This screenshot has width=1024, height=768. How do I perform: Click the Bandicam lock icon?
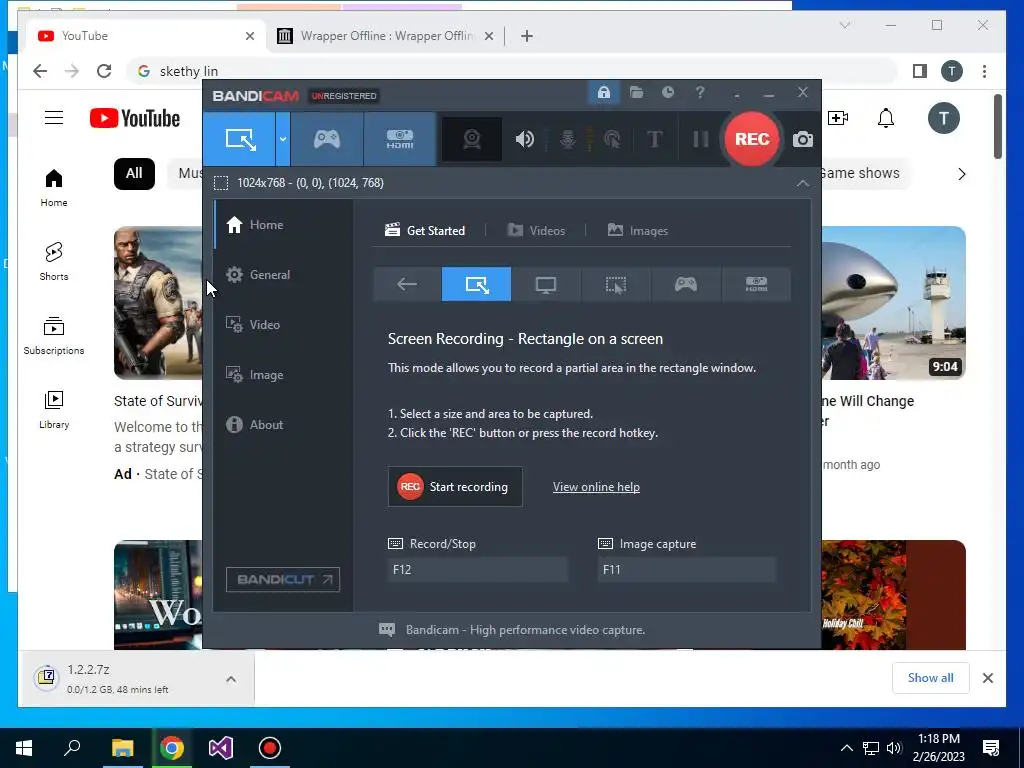603,93
